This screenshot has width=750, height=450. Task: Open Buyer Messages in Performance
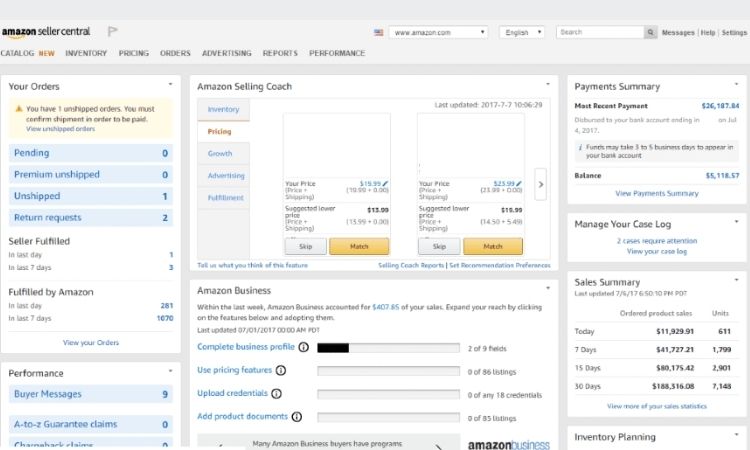[x=91, y=394]
